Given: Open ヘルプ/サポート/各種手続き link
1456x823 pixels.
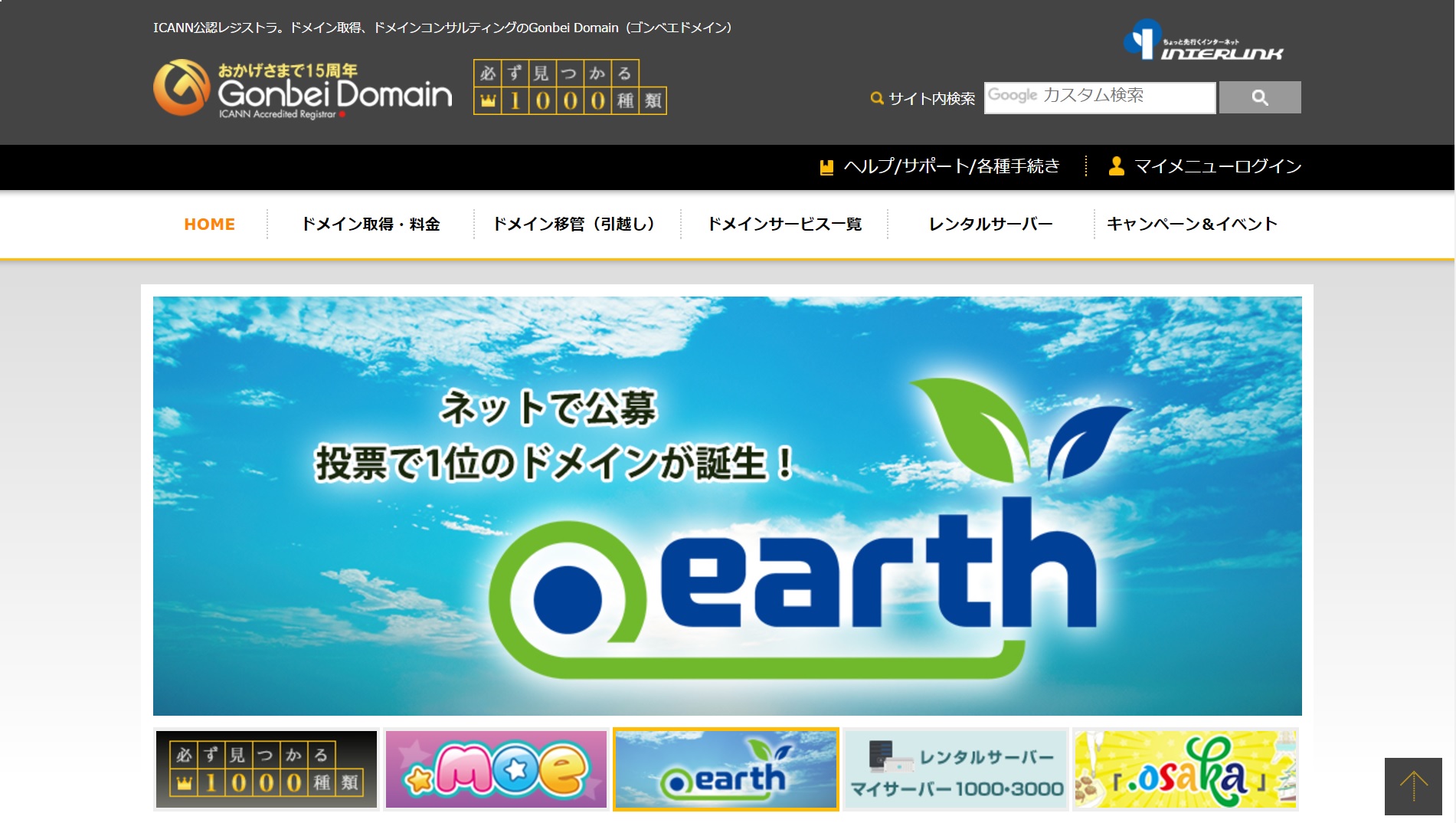Looking at the screenshot, I should click(x=951, y=166).
